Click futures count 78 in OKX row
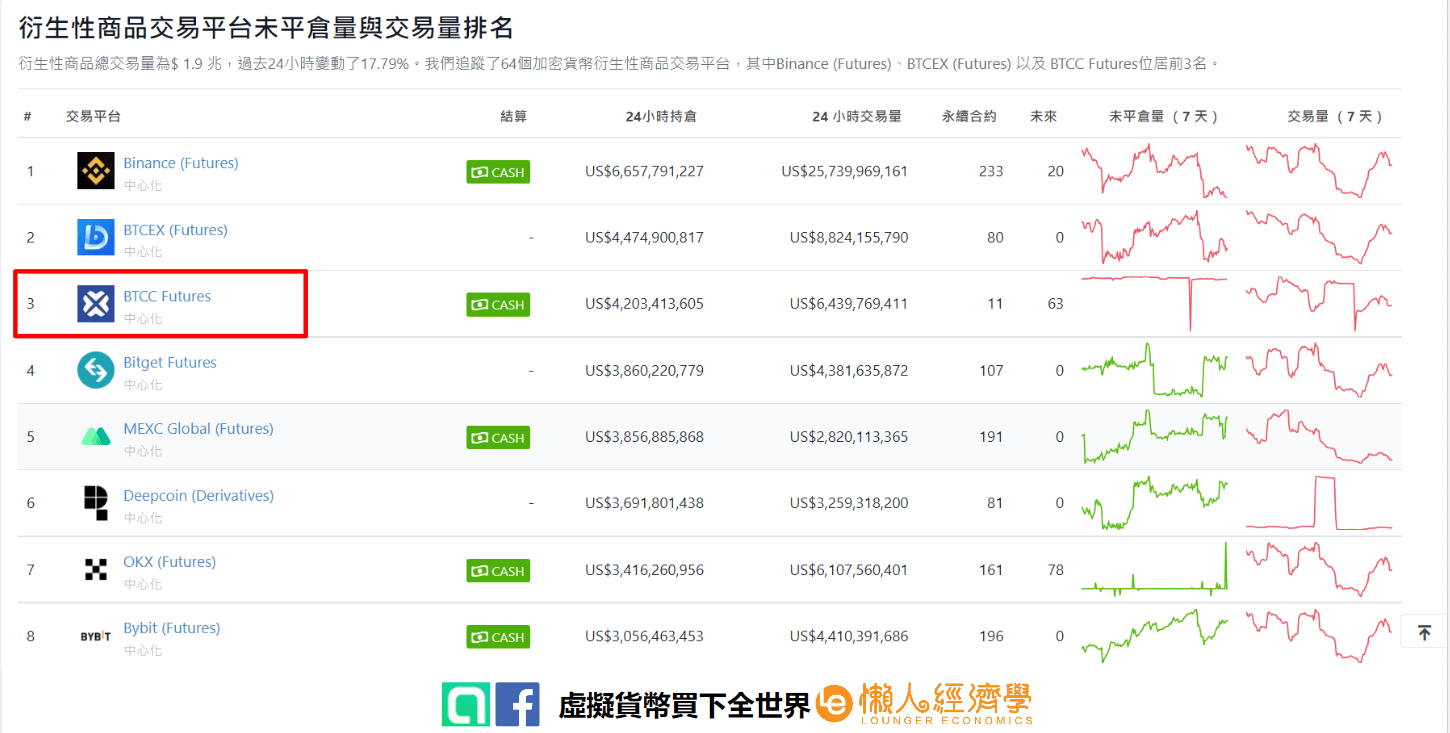The image size is (1450, 733). [1055, 570]
